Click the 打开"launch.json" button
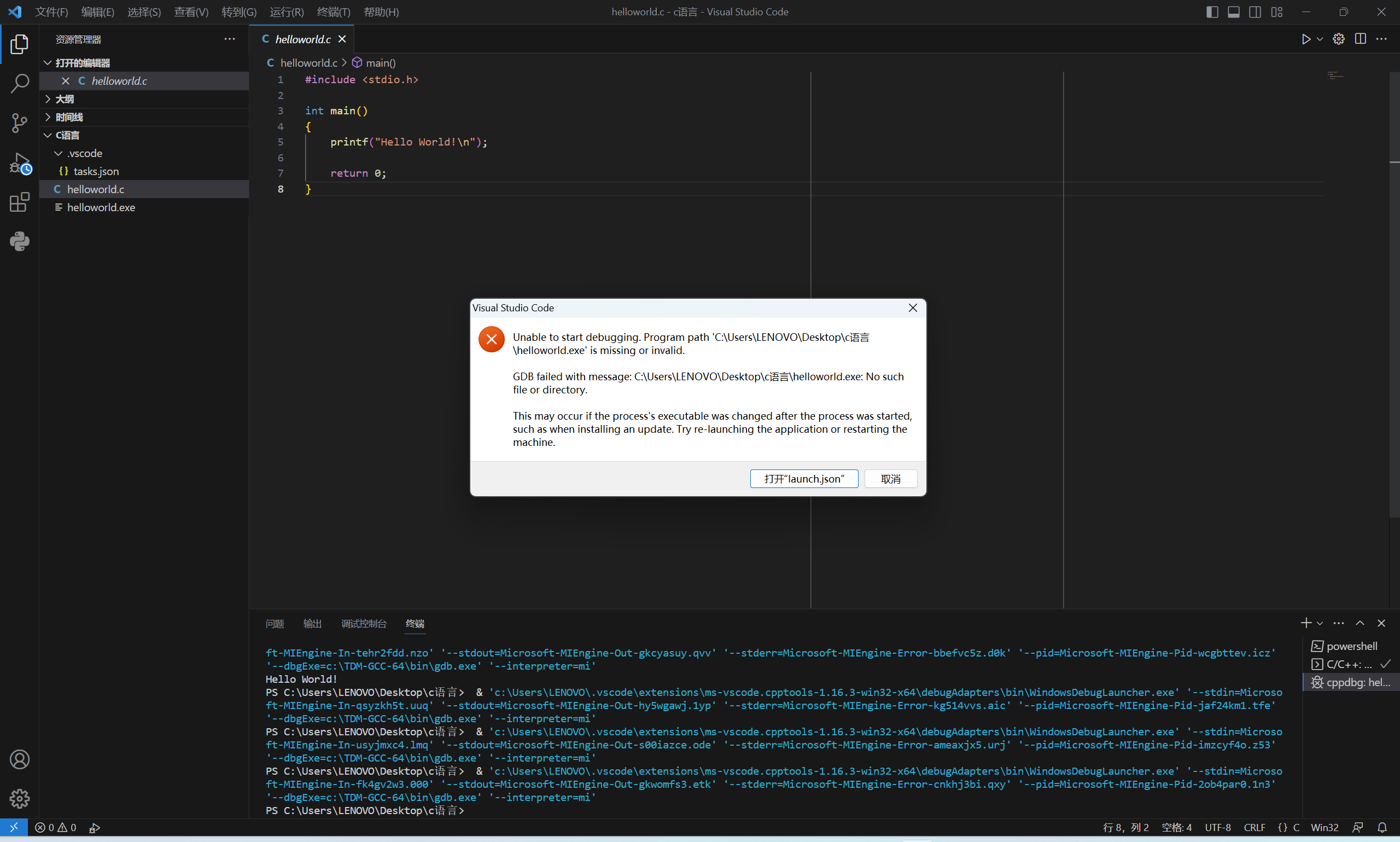The image size is (1400, 842). point(803,479)
